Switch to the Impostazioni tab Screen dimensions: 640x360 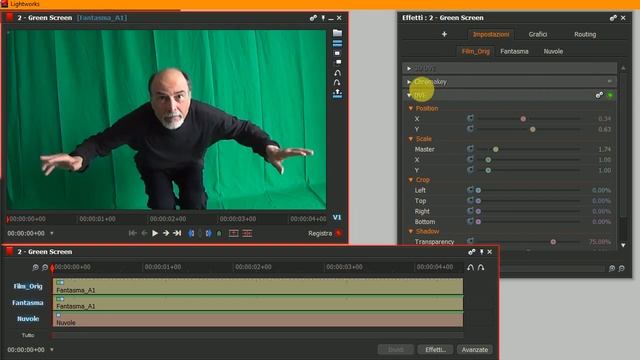(x=491, y=35)
